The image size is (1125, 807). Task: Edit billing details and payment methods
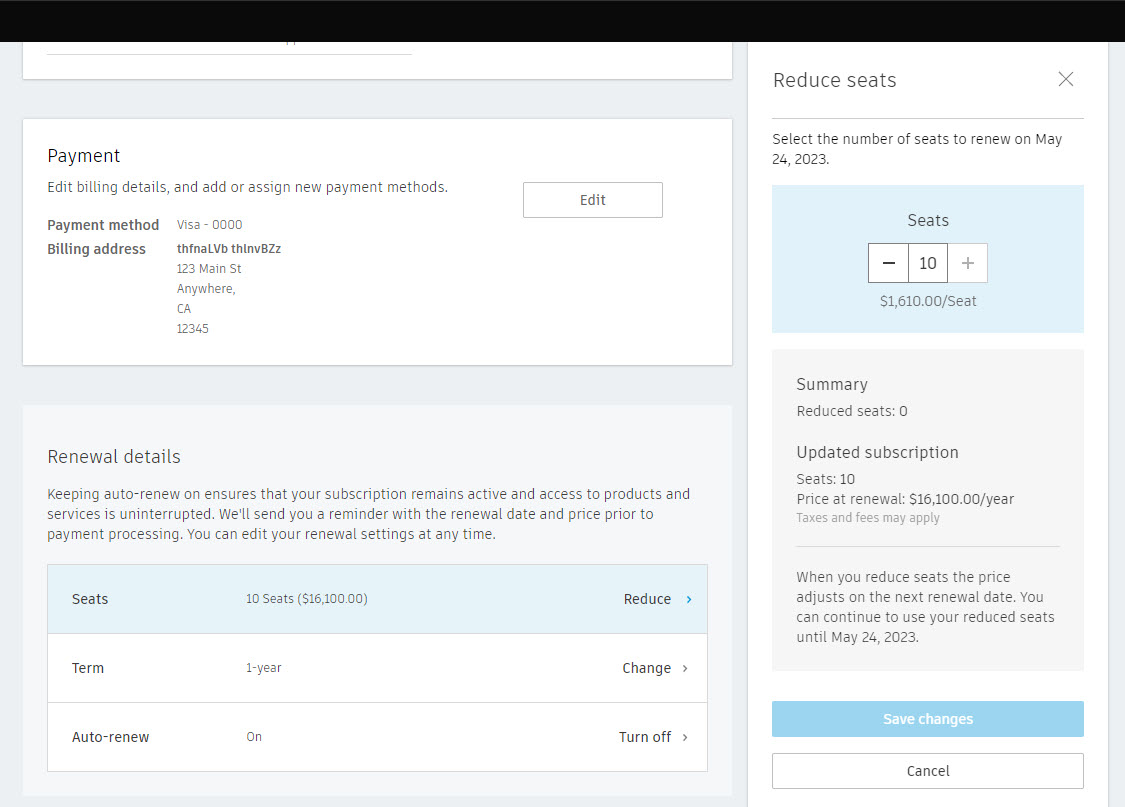coord(592,199)
